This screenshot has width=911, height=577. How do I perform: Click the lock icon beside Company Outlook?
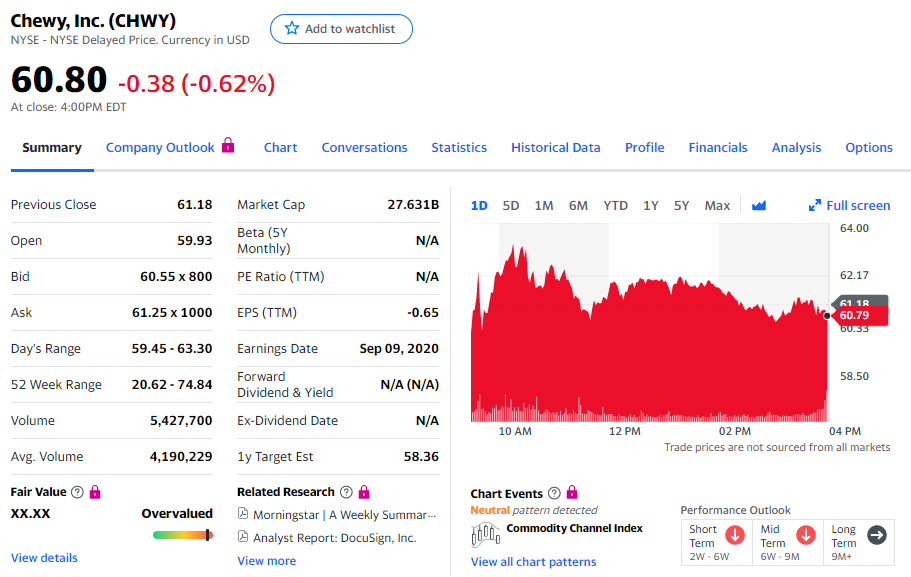(x=228, y=146)
